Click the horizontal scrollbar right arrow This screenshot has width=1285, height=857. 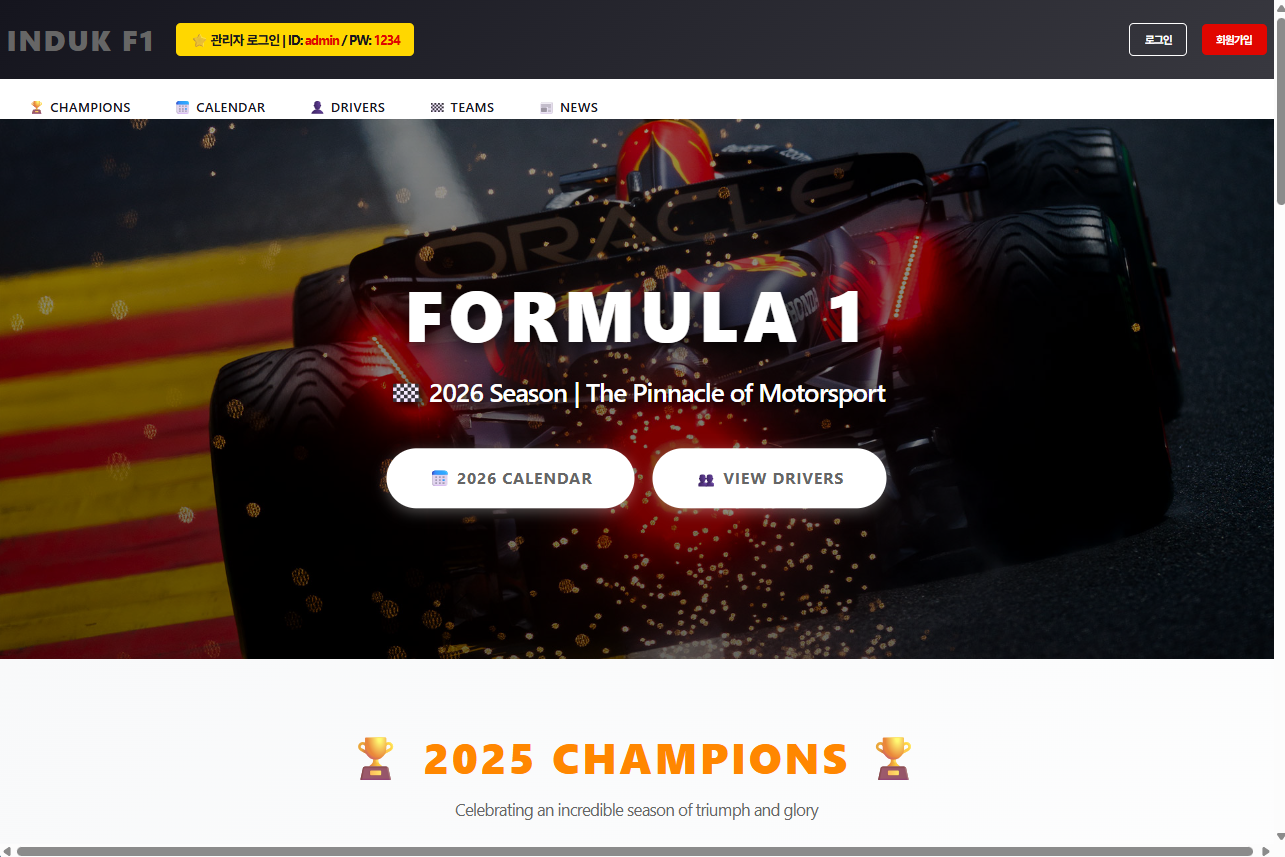coord(1266,851)
